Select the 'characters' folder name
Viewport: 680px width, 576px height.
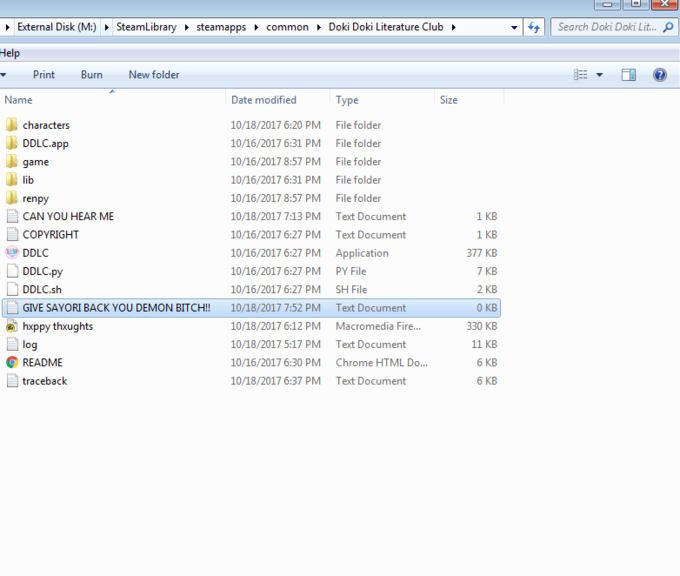46,125
